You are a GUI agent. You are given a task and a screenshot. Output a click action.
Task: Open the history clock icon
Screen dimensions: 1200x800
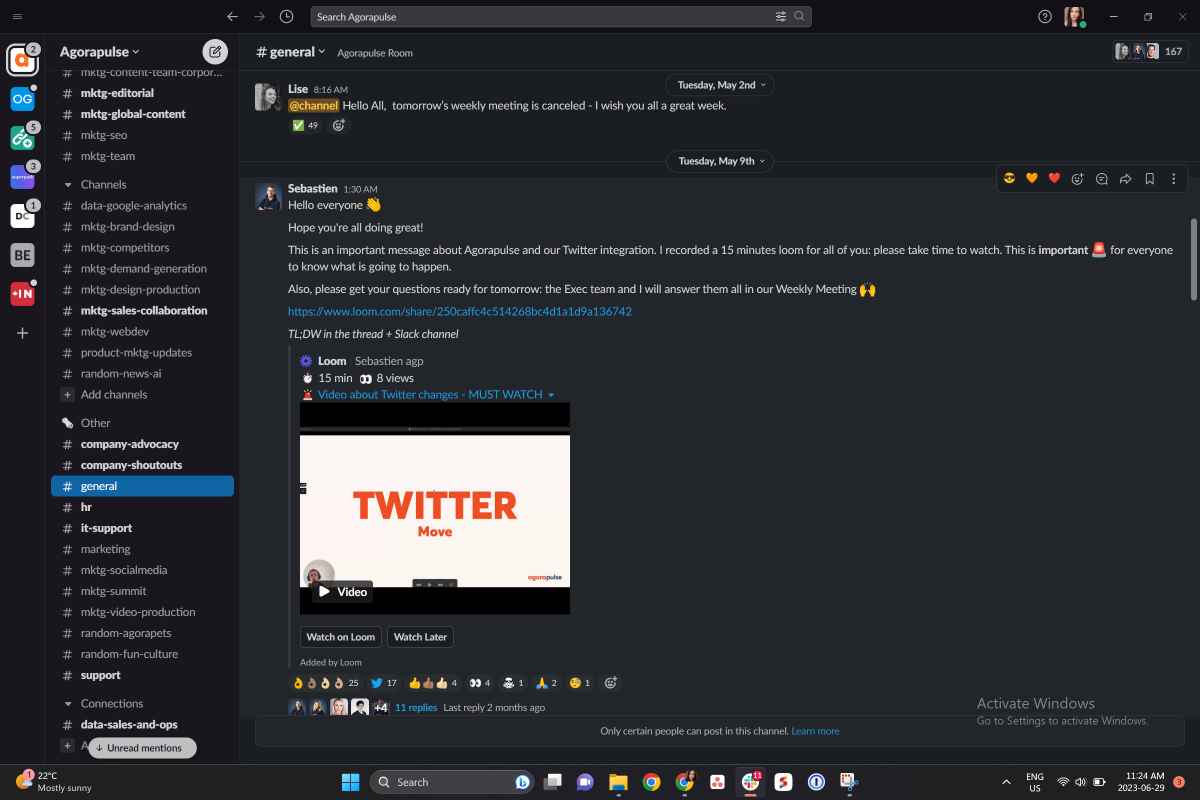point(287,17)
